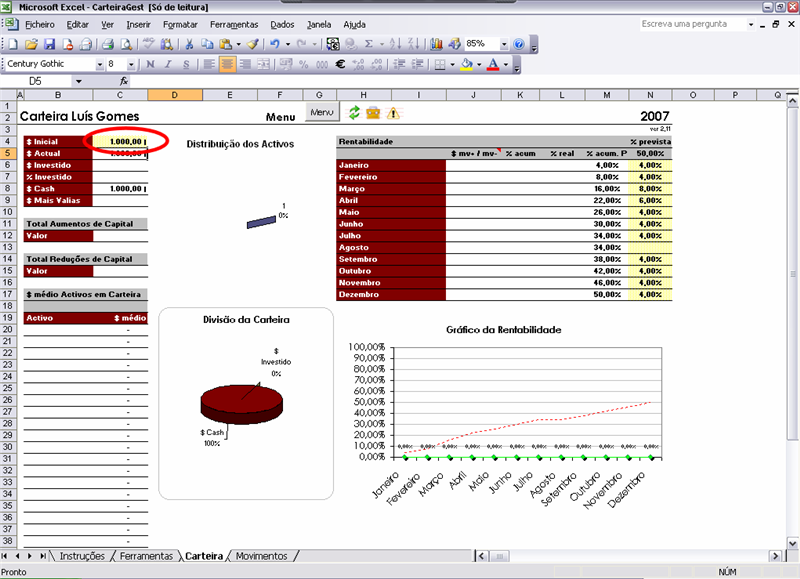The image size is (800, 579).
Task: Open the Name Box dropdown
Action: 79,81
